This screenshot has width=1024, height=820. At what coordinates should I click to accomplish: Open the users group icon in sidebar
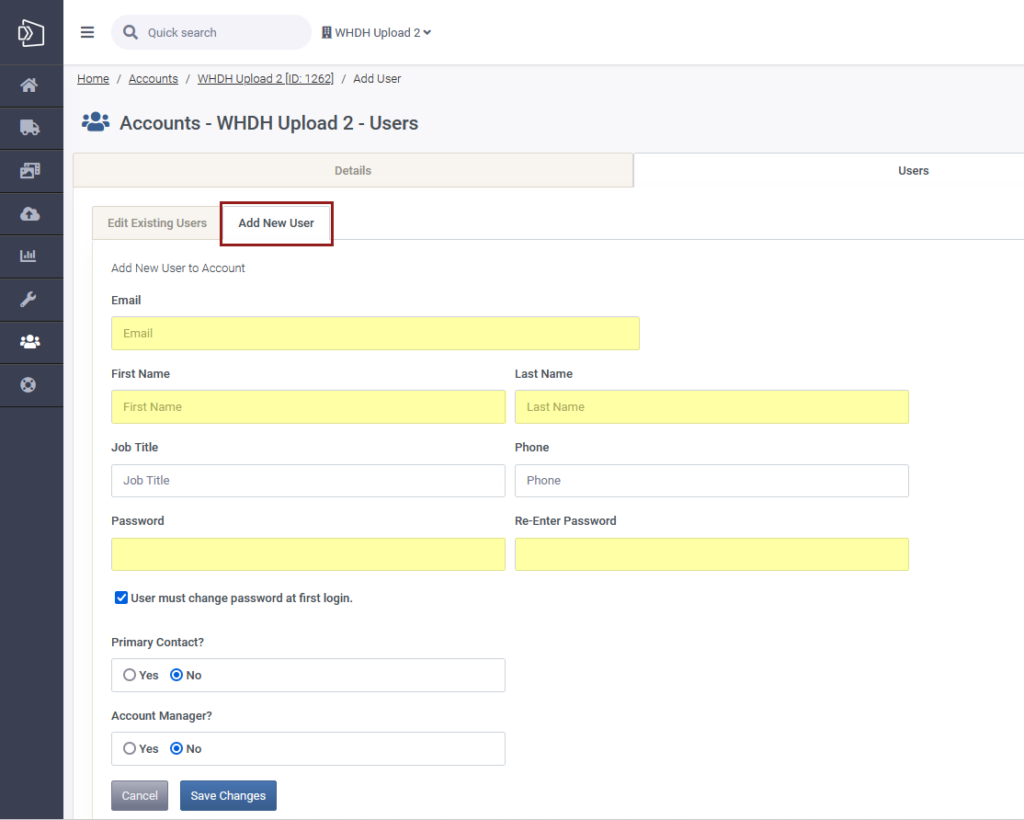click(30, 341)
